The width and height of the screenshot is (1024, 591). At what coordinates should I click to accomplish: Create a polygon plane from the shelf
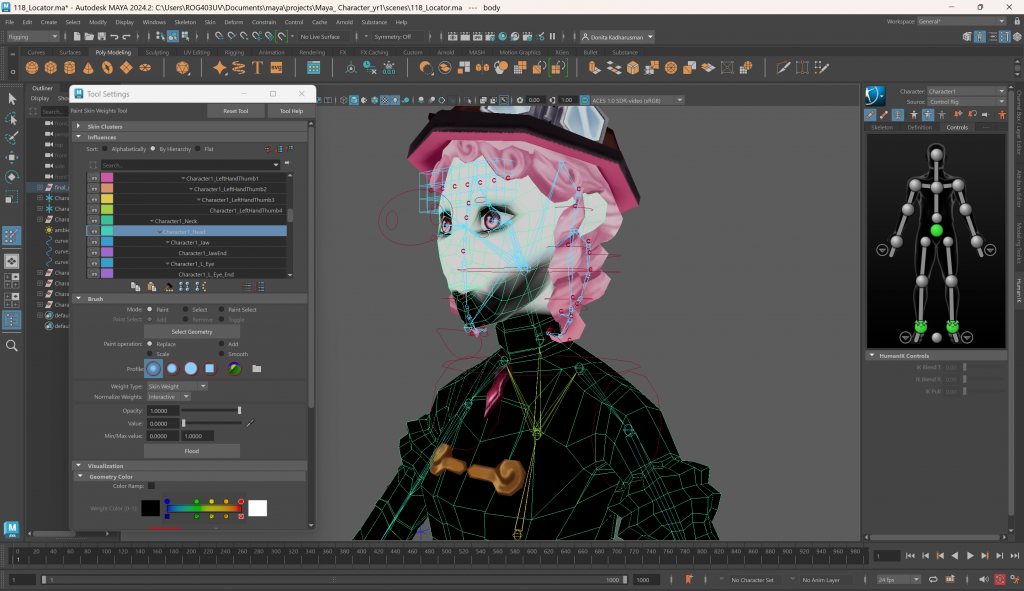pos(126,67)
